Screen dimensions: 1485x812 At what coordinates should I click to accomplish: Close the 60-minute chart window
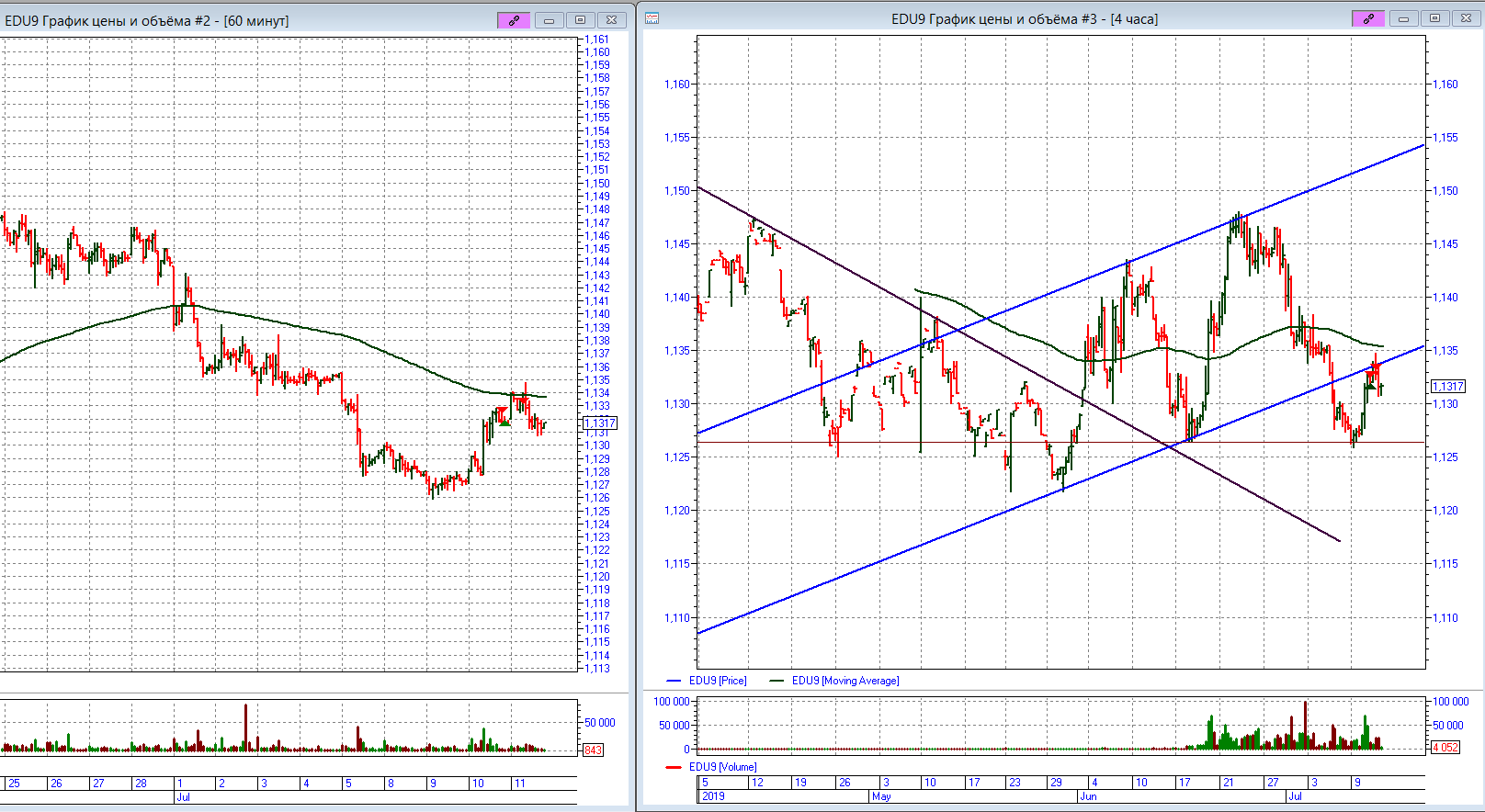pyautogui.click(x=611, y=20)
